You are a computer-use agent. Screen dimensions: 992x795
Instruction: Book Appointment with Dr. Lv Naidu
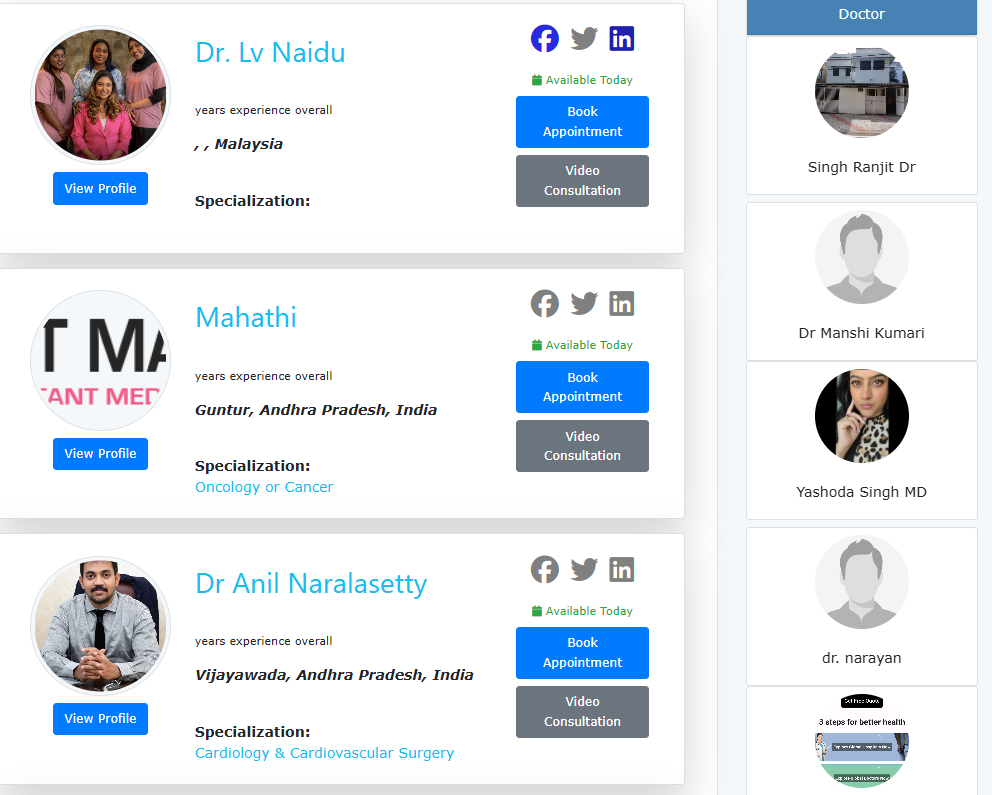click(582, 121)
